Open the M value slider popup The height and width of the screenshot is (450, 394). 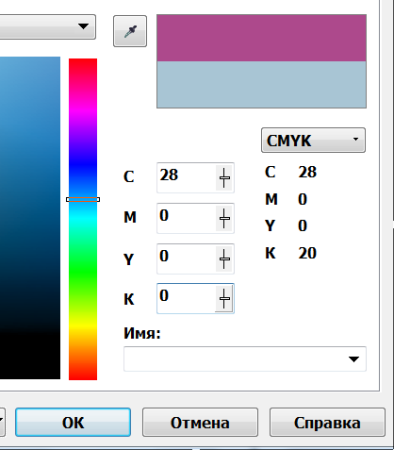point(224,218)
